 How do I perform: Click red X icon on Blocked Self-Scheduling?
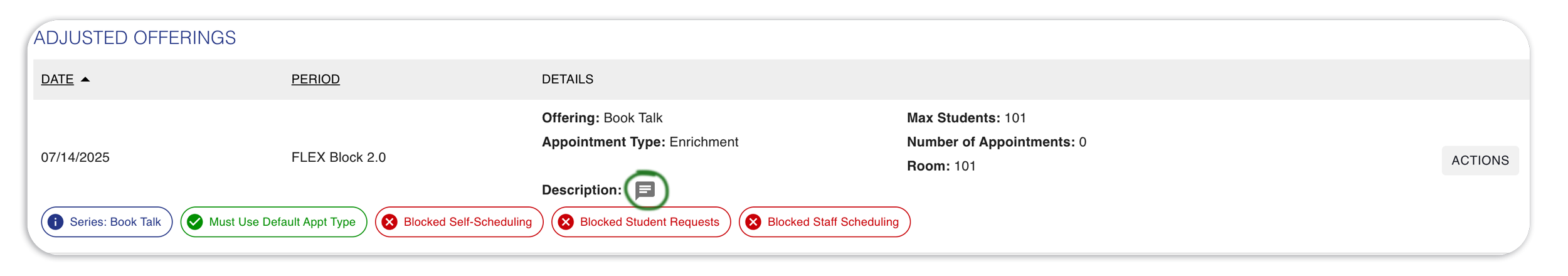pyautogui.click(x=389, y=222)
